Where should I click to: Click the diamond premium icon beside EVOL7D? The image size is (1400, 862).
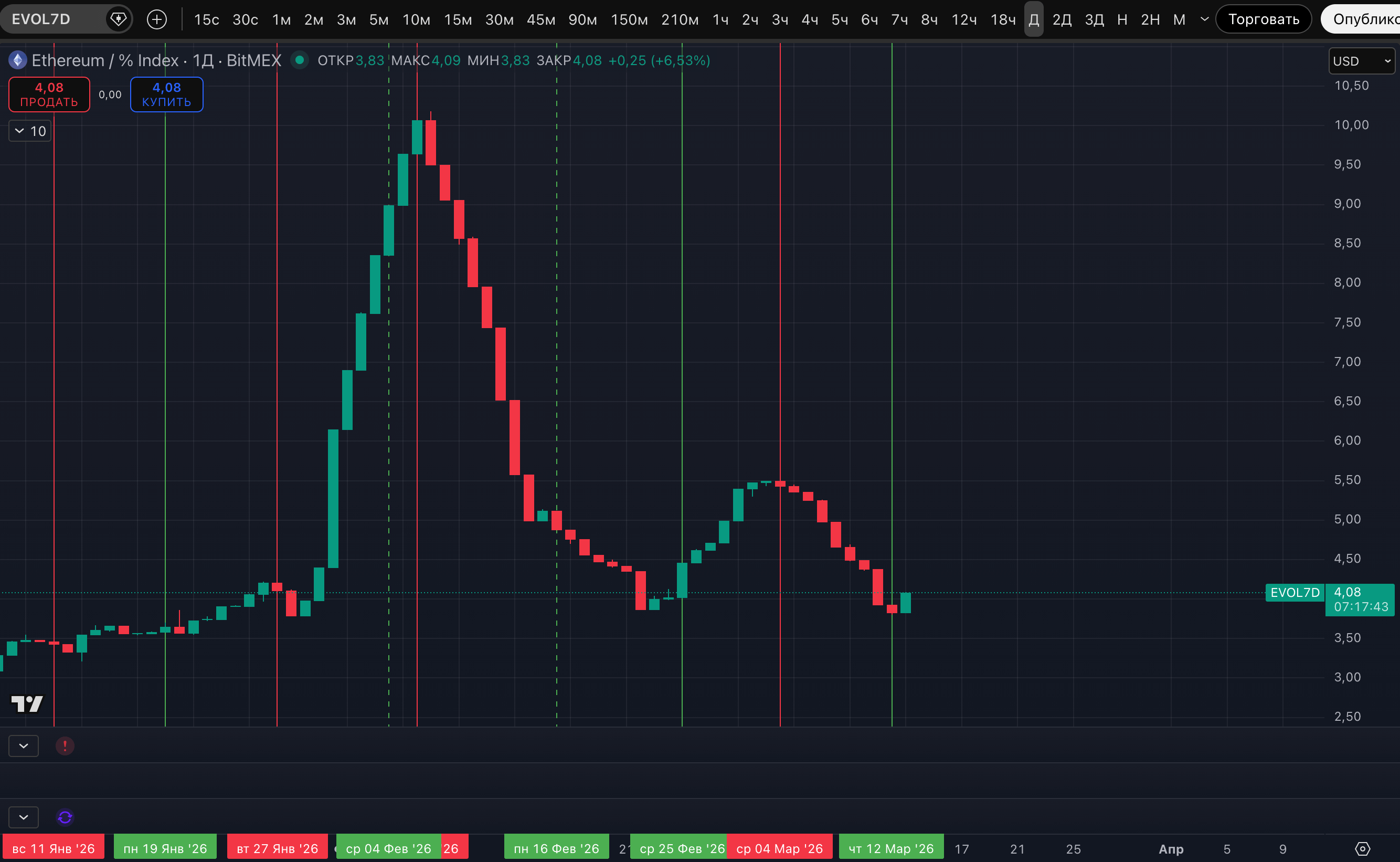point(118,19)
